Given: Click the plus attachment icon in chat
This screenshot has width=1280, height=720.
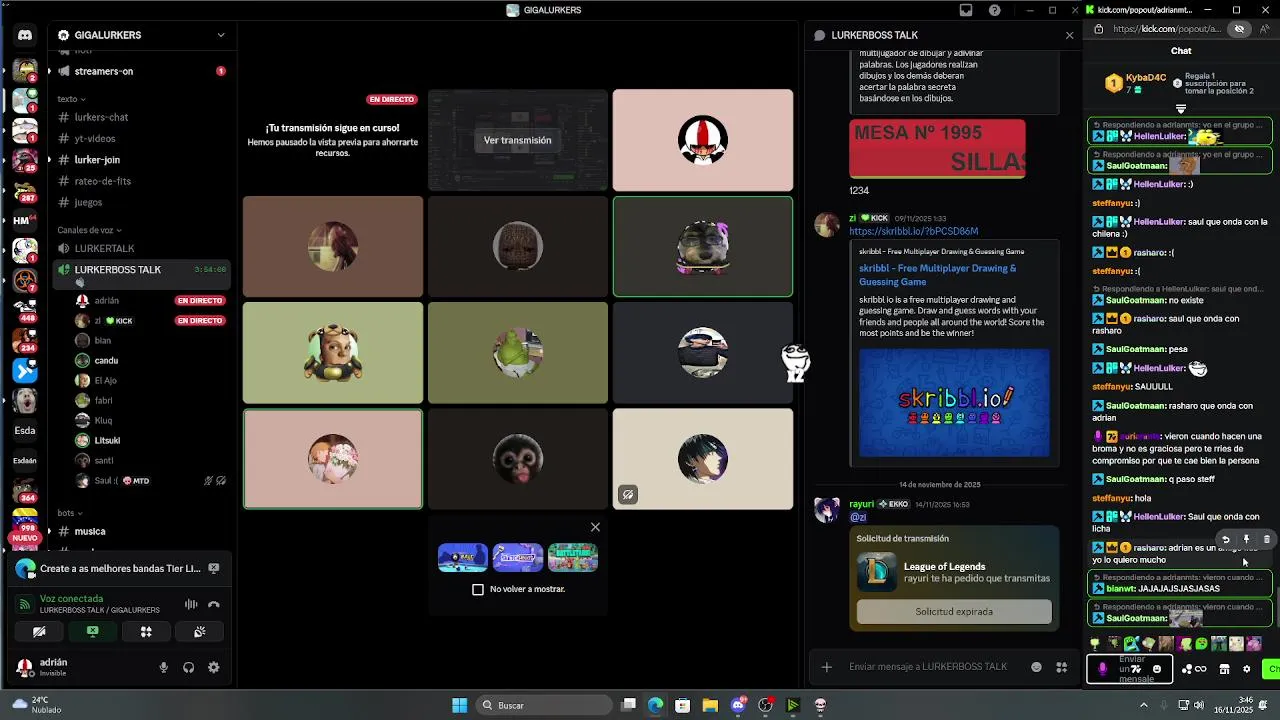Looking at the screenshot, I should [x=827, y=667].
